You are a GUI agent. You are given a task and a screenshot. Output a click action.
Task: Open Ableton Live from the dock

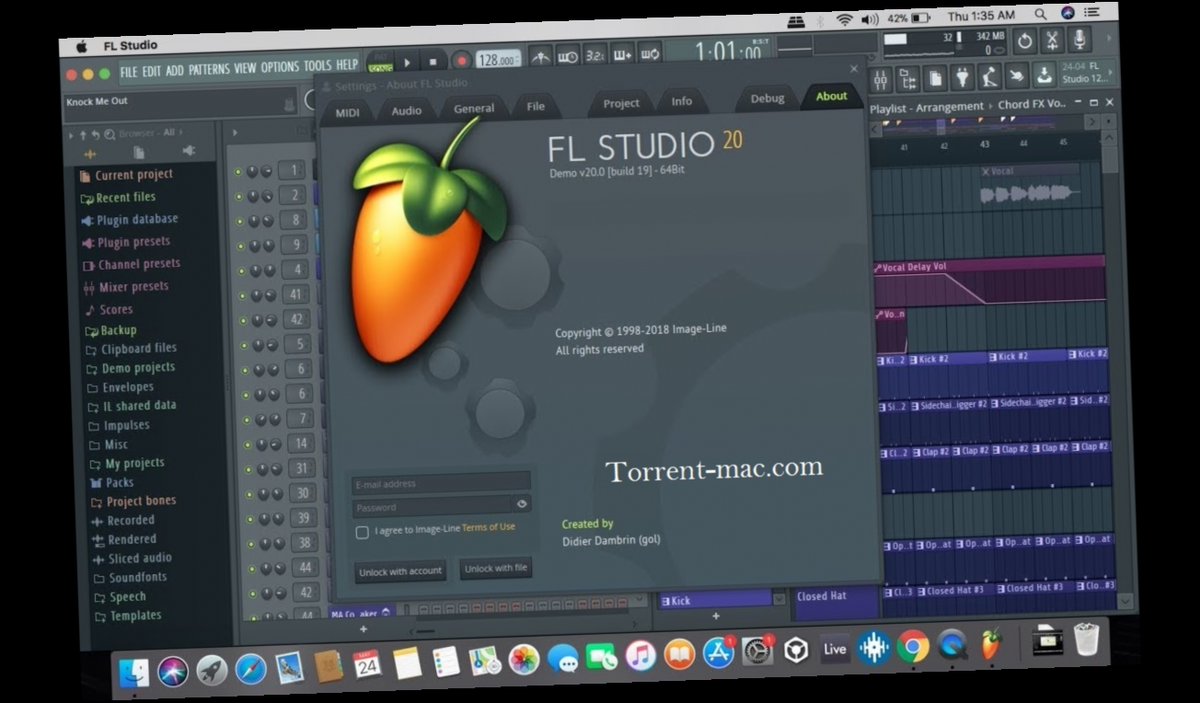coord(834,650)
